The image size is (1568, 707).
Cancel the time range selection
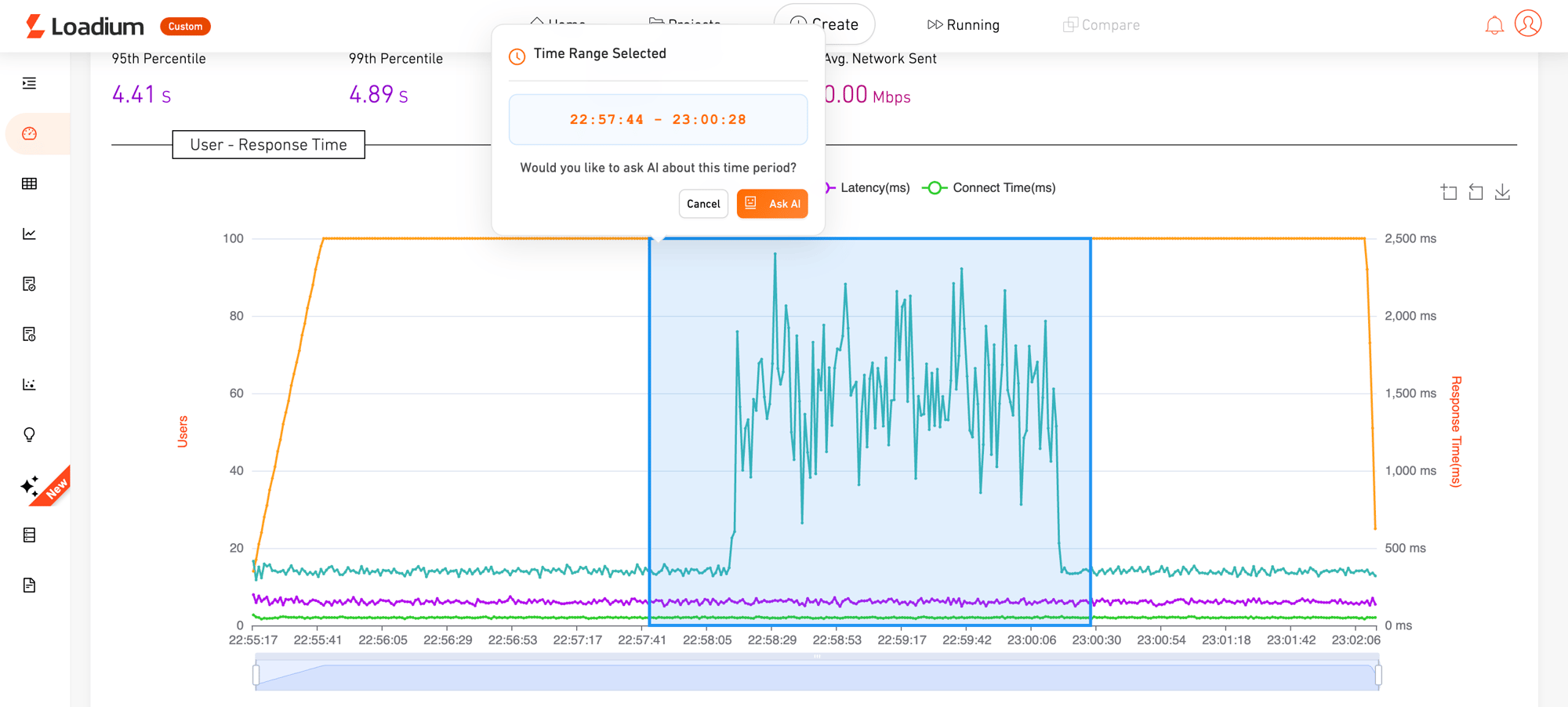point(703,204)
